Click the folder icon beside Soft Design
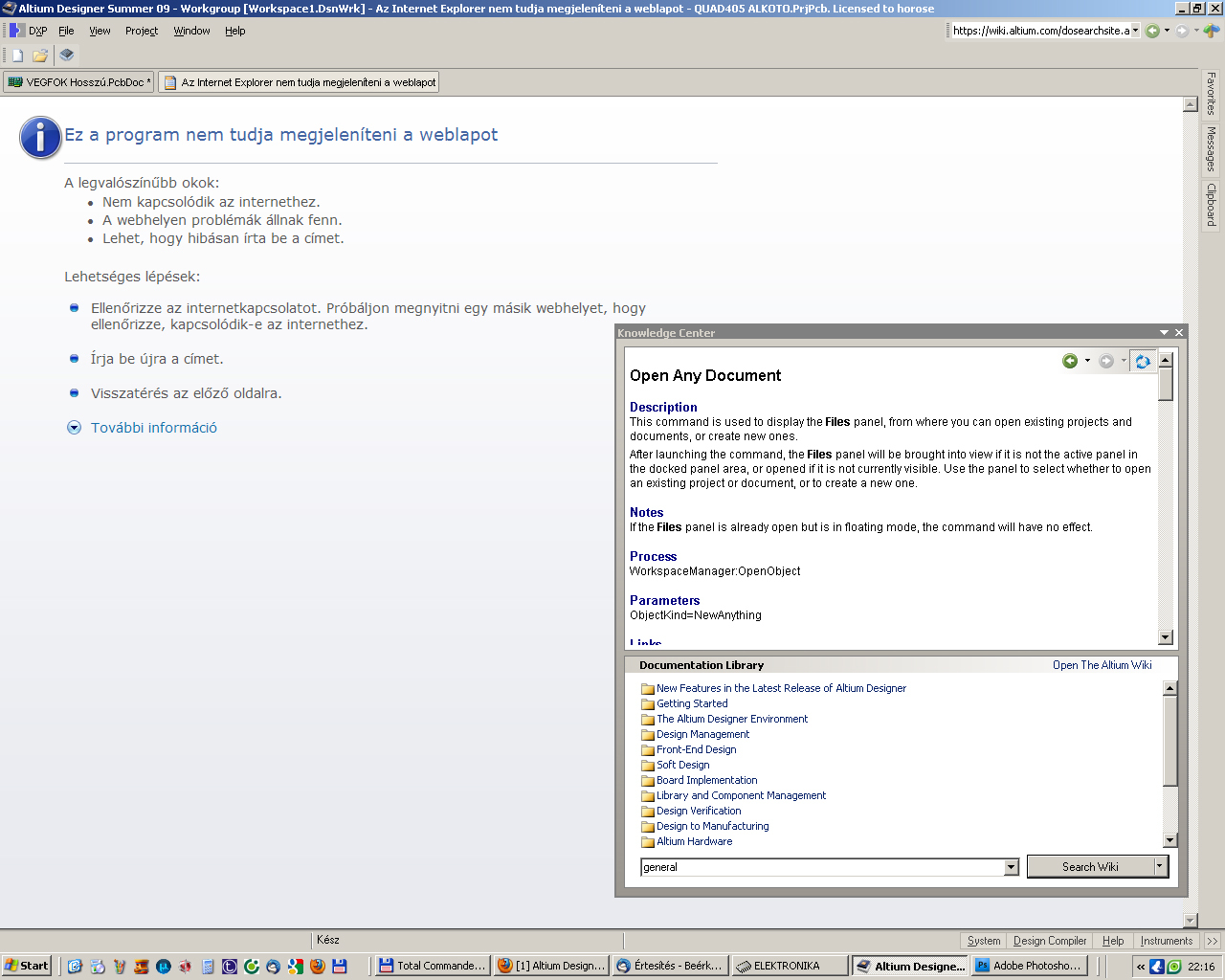1225x980 pixels. pyautogui.click(x=648, y=766)
